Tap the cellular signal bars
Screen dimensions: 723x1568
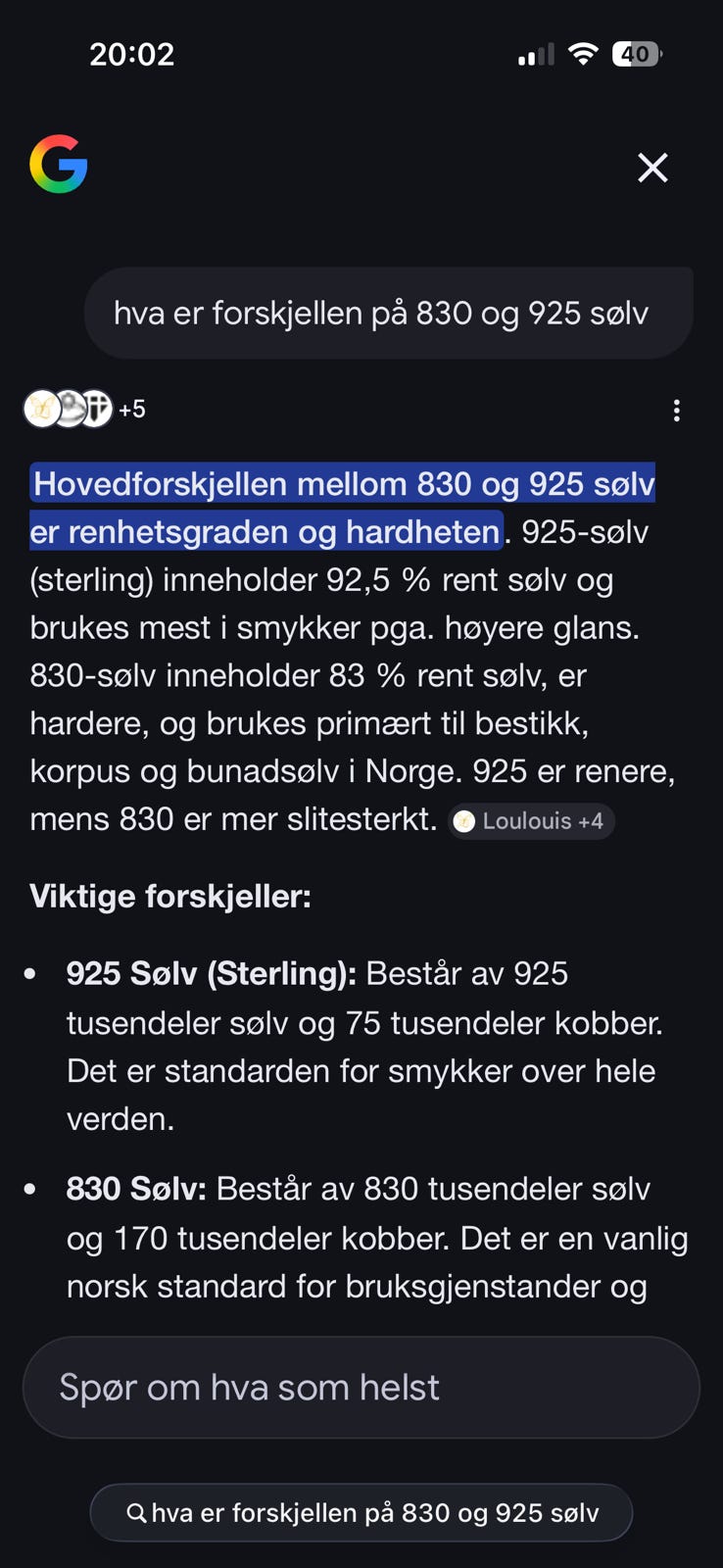536,55
